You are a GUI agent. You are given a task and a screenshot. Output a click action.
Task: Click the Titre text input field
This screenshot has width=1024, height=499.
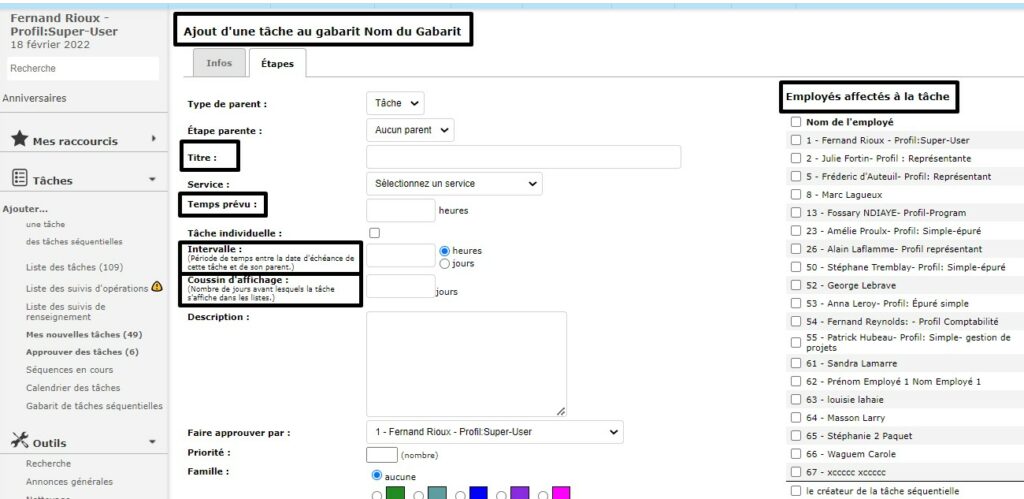523,157
